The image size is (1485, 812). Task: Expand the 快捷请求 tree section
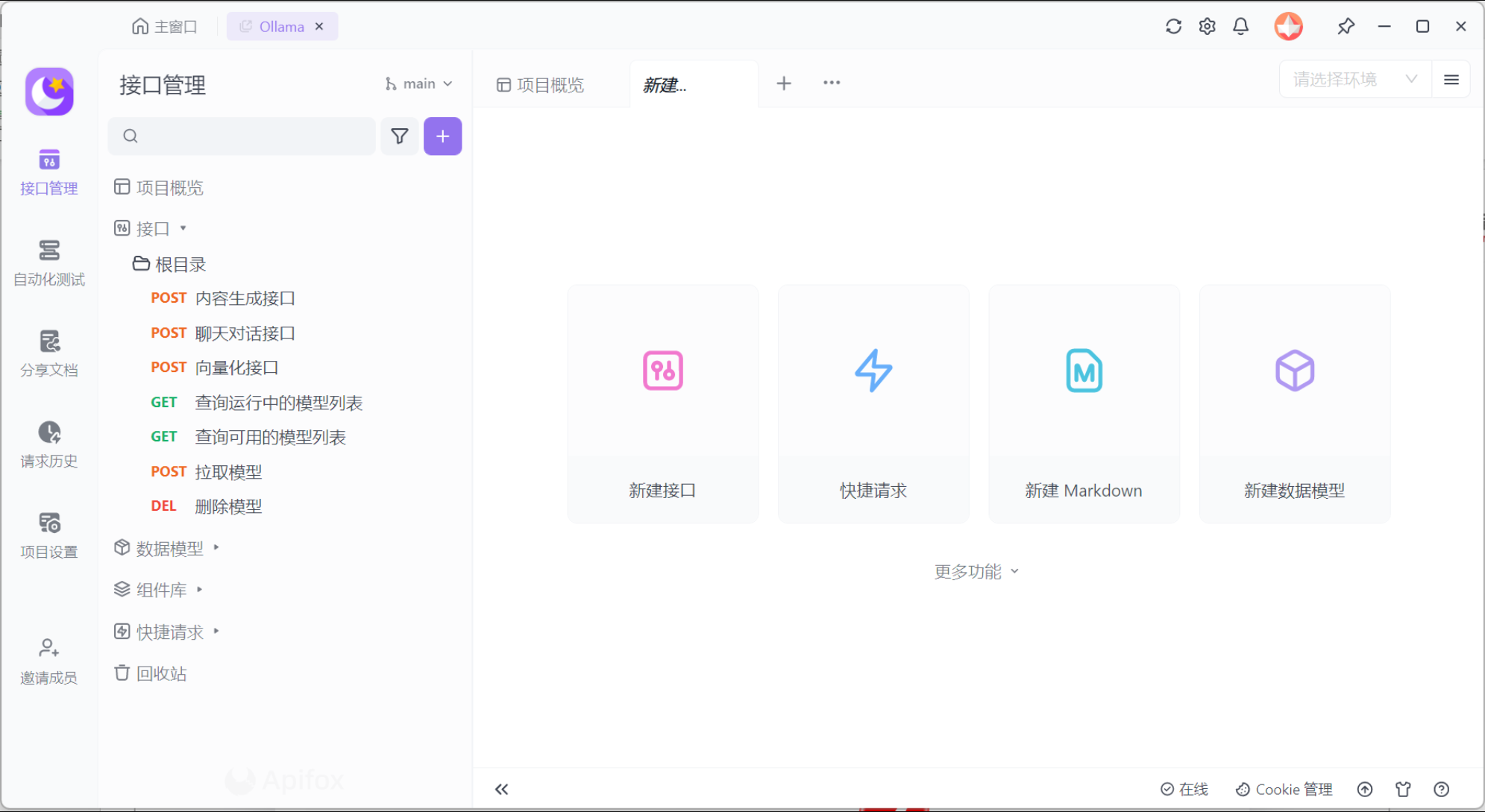tap(216, 632)
